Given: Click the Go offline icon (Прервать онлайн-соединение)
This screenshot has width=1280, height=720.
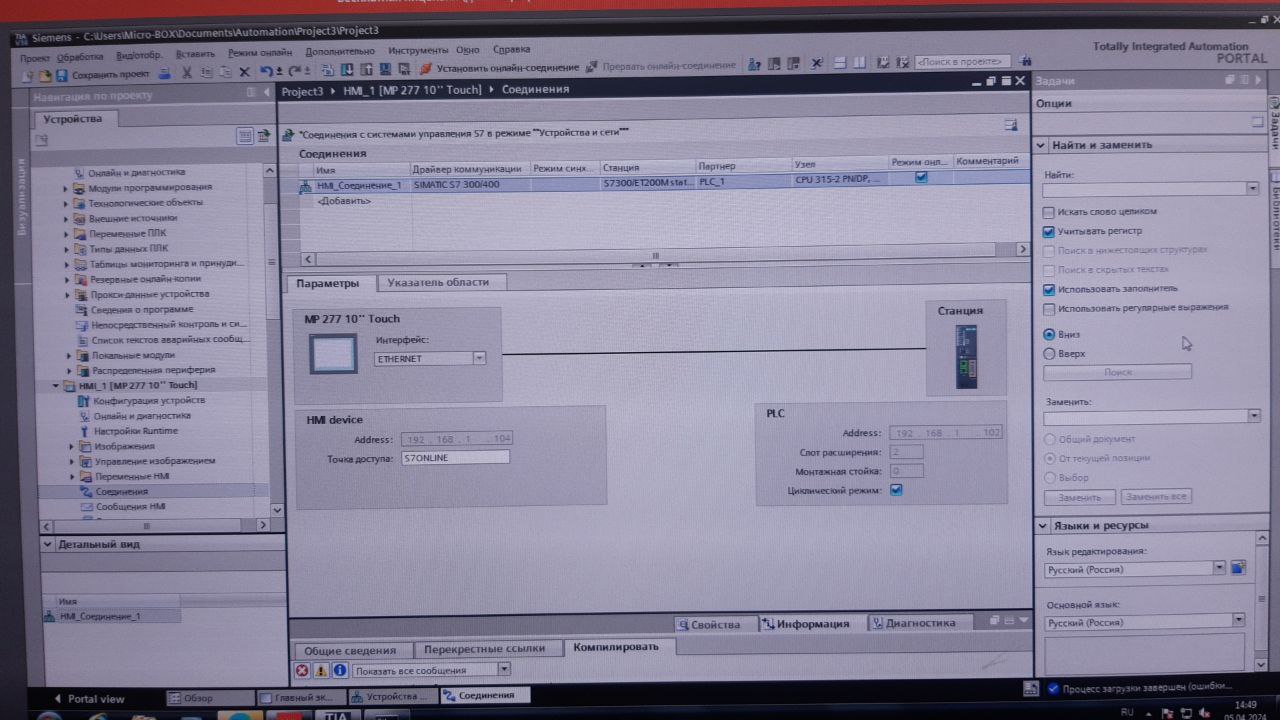Looking at the screenshot, I should 592,67.
